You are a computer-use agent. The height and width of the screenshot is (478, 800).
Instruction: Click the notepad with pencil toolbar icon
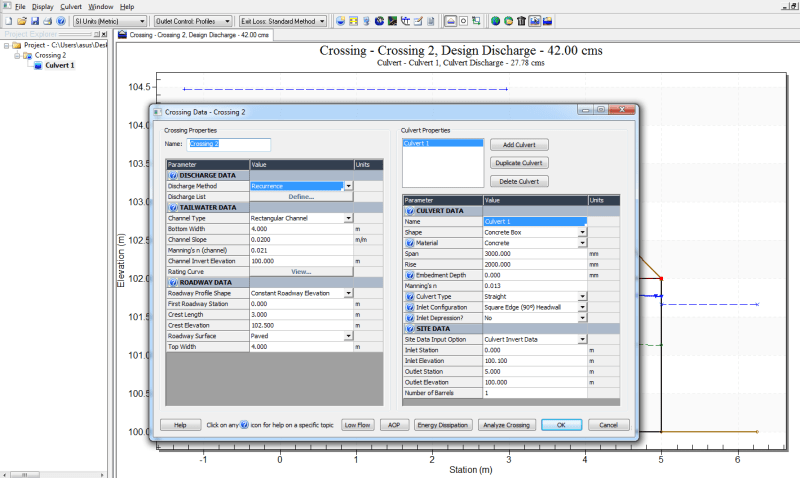pos(418,21)
